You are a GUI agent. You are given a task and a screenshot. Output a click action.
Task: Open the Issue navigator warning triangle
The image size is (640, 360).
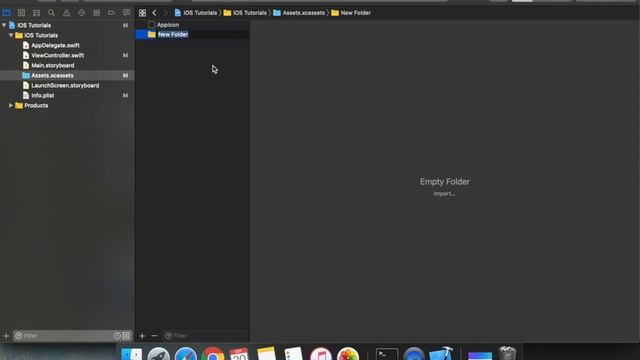coord(67,13)
